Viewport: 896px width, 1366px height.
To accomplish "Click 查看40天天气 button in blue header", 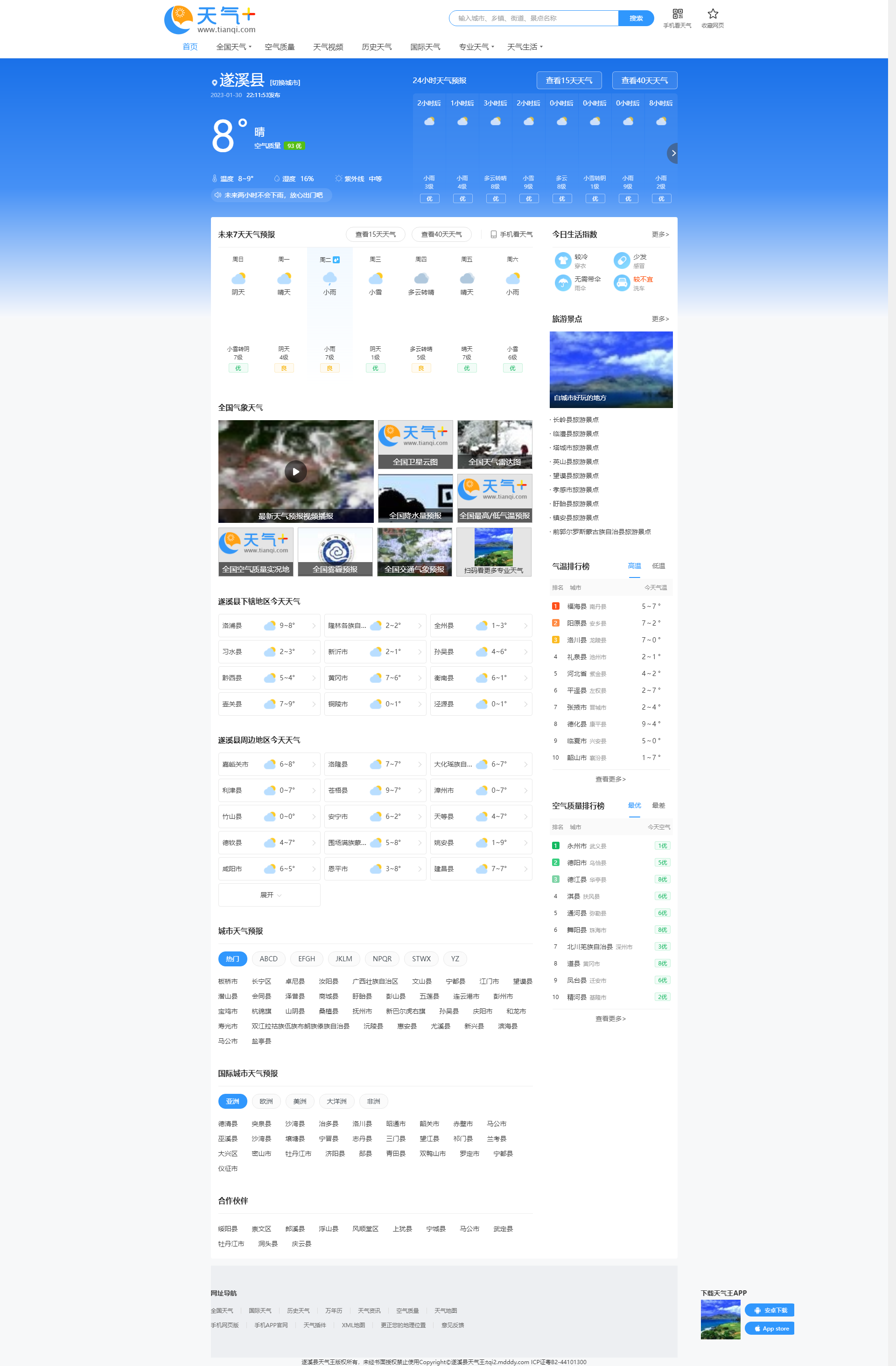I will point(644,80).
